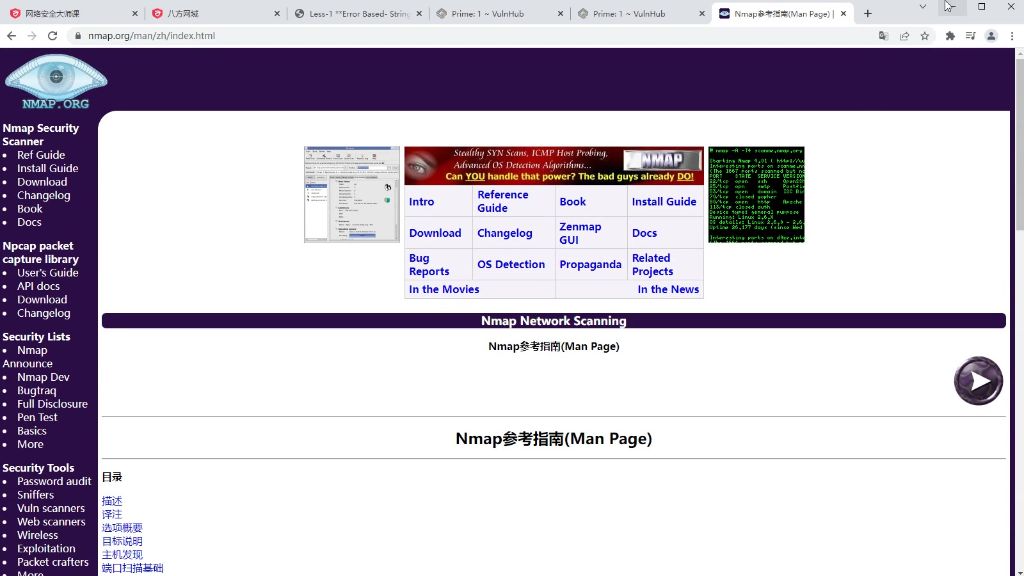Click the Nmap Network Scanning header bar
This screenshot has height=576, width=1024.
click(554, 321)
